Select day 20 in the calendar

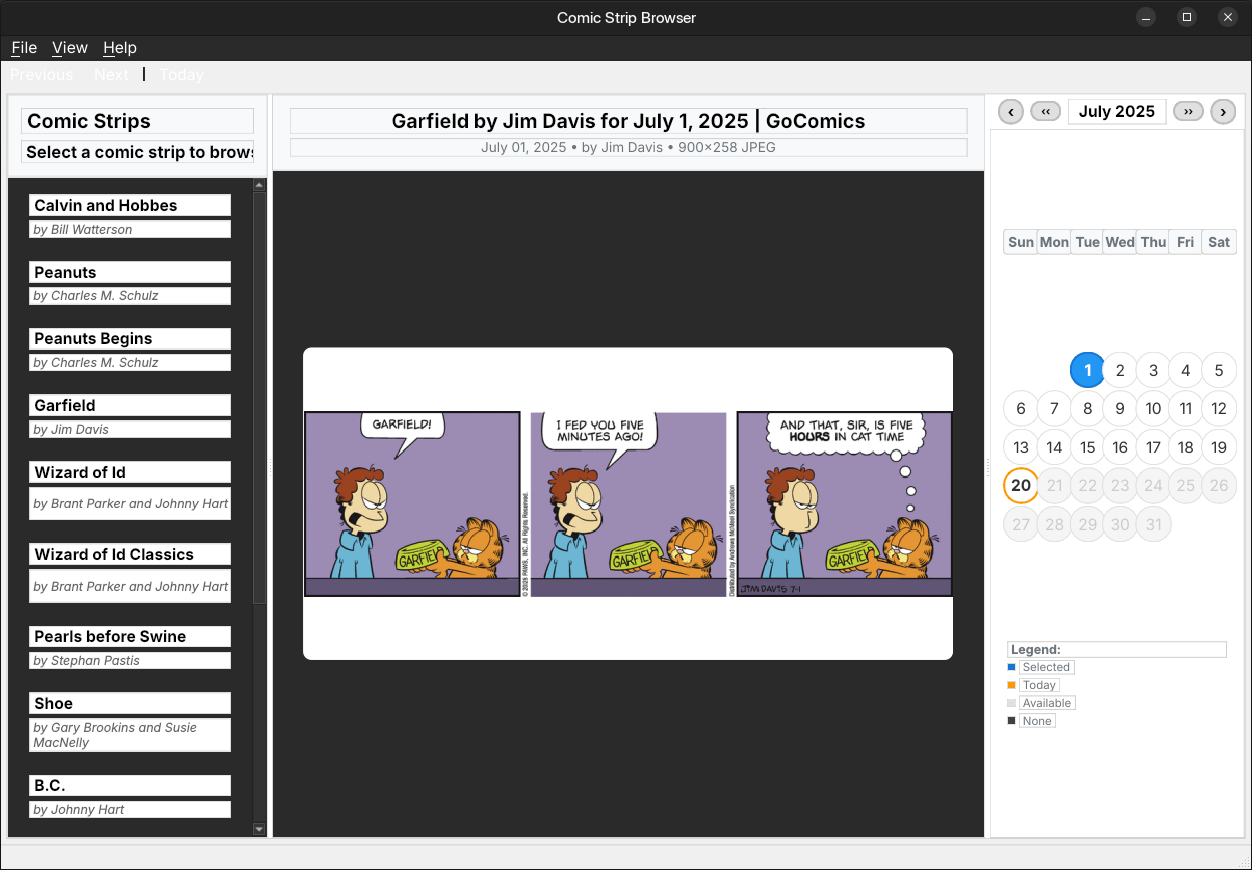(1020, 486)
